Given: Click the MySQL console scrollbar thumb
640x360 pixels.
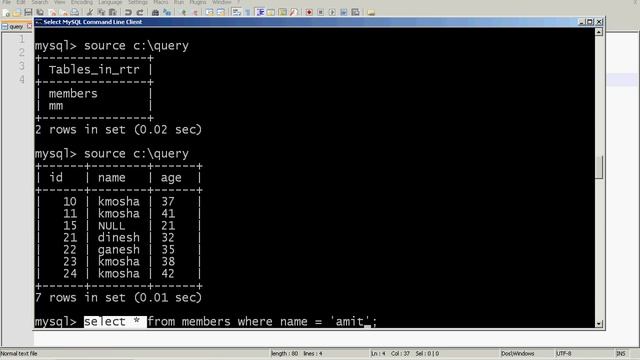Looking at the screenshot, I should click(599, 167).
